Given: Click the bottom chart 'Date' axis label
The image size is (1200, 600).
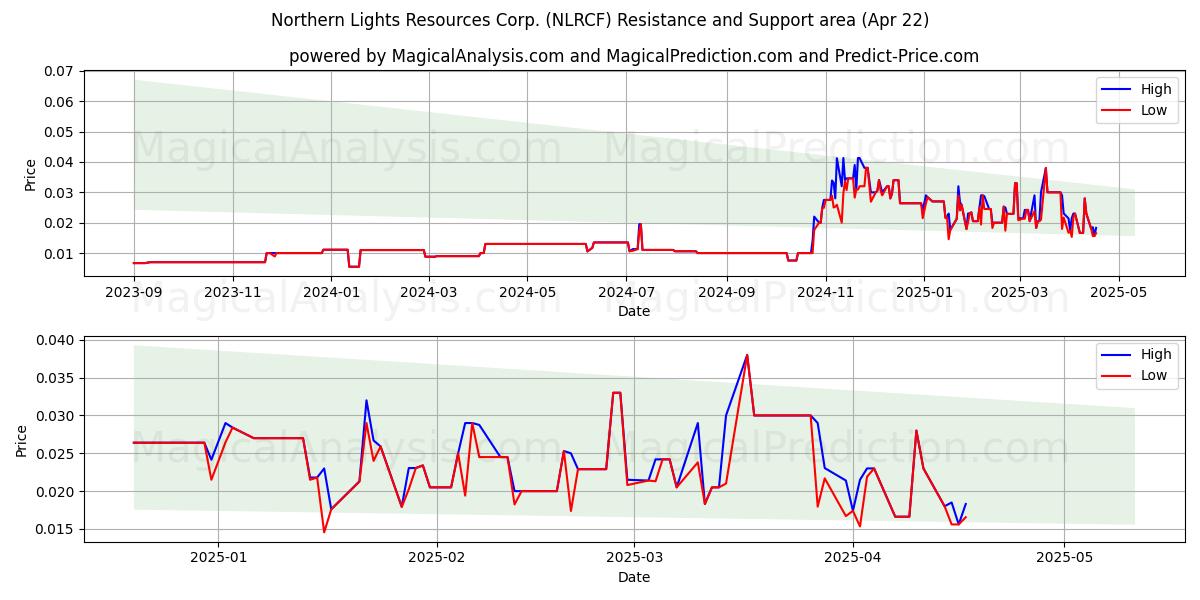Looking at the screenshot, I should 634,577.
